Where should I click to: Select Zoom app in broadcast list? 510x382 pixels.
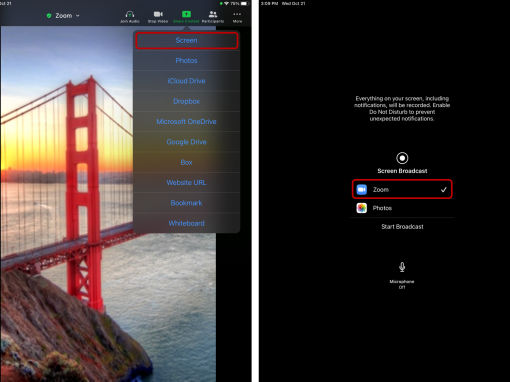pyautogui.click(x=402, y=189)
